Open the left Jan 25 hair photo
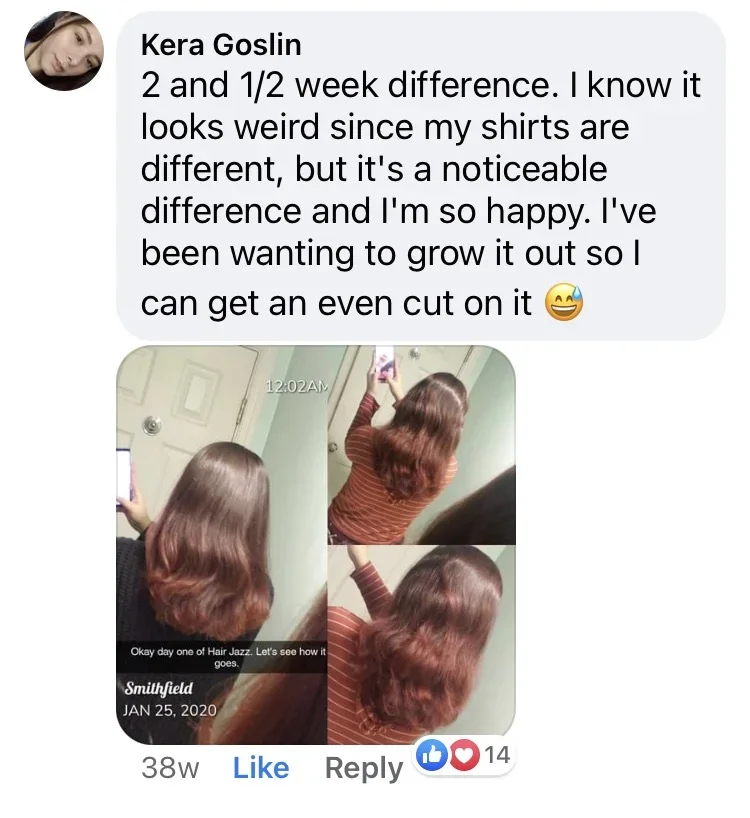The height and width of the screenshot is (818, 750). coord(222,544)
